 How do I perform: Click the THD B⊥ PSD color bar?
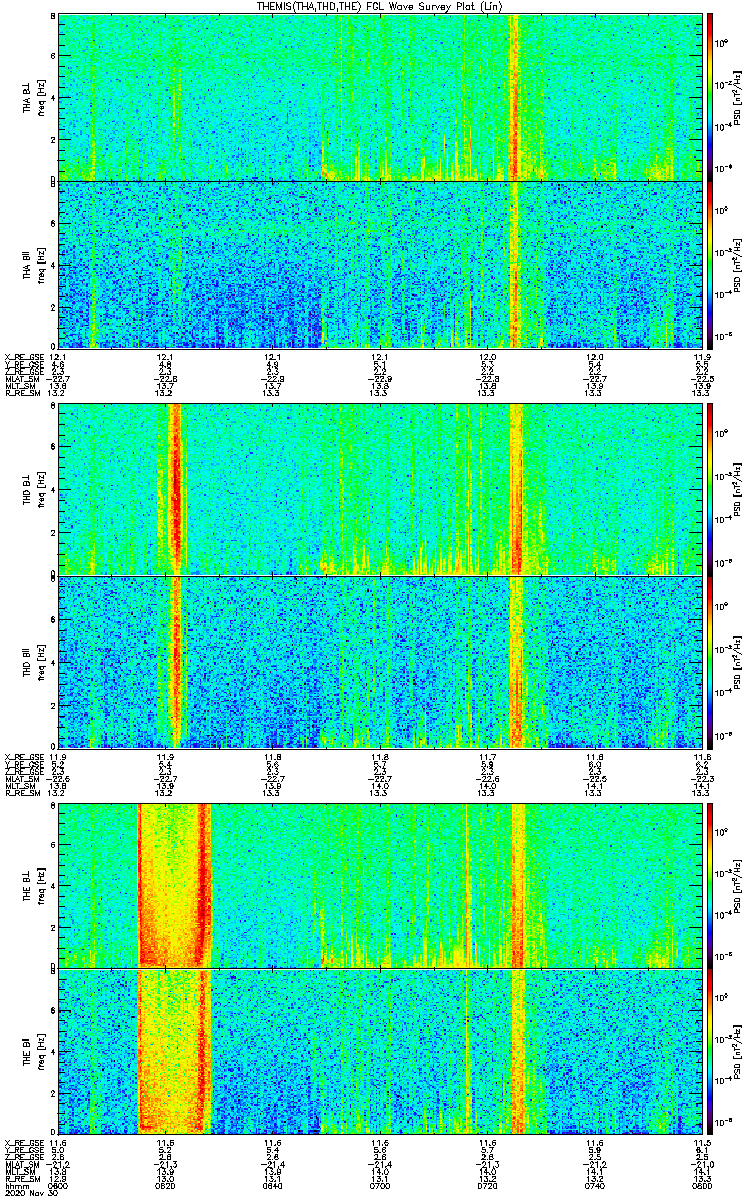tap(710, 489)
